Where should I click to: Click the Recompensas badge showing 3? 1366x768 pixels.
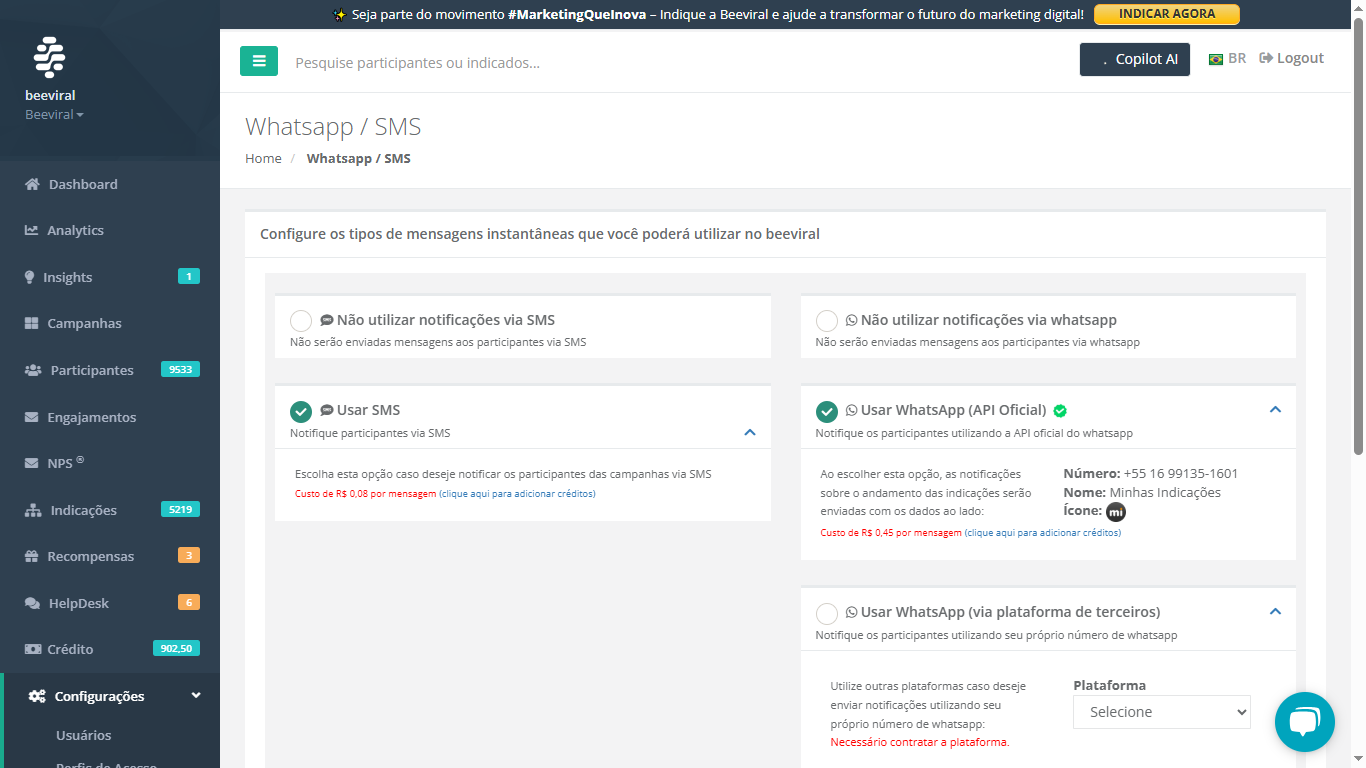pos(189,556)
